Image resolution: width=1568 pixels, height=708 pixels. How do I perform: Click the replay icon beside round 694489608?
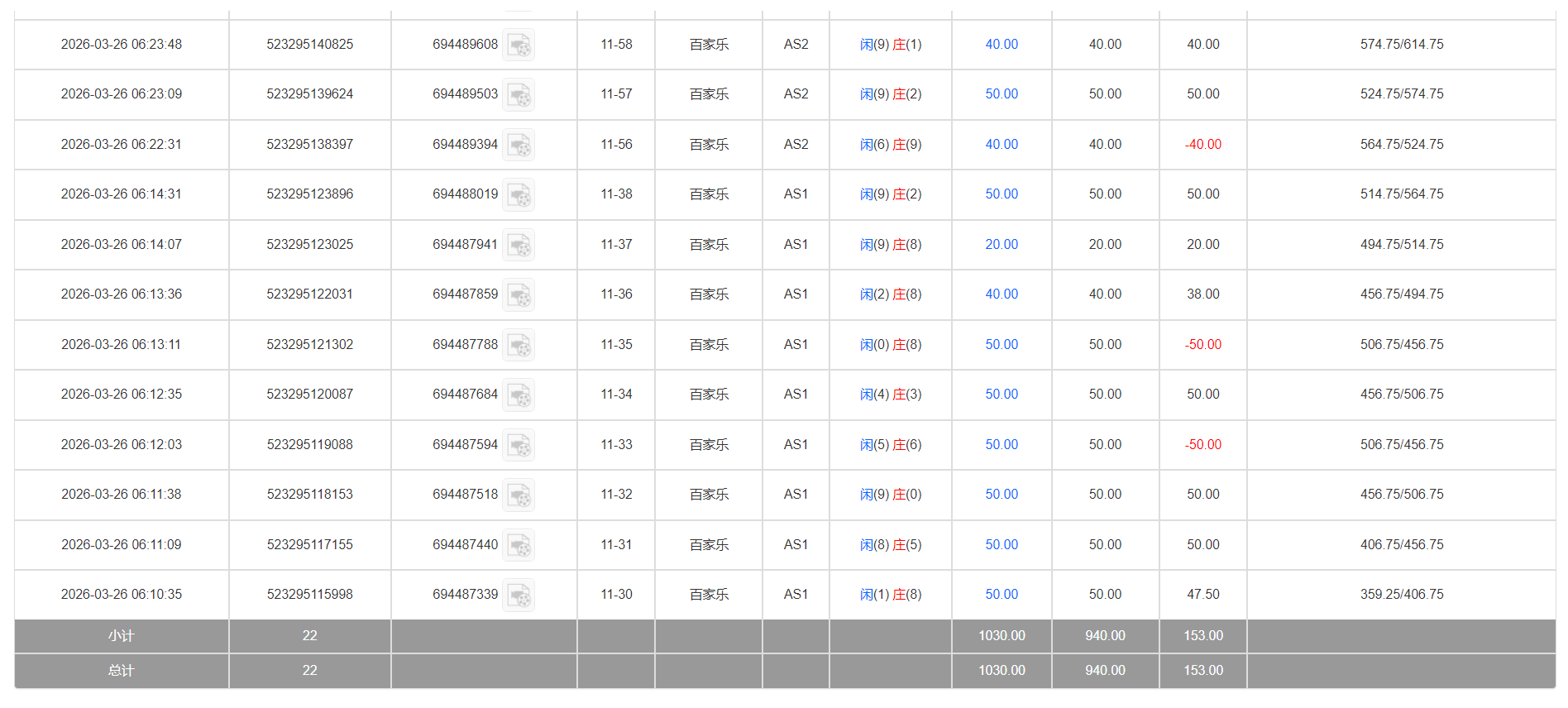[x=519, y=45]
